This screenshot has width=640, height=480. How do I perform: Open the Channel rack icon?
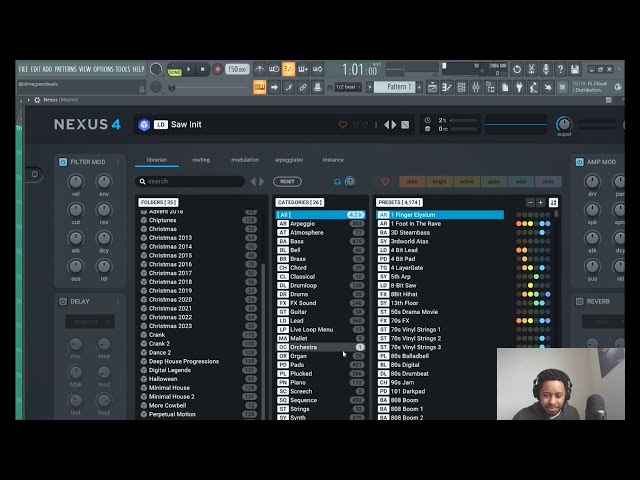coord(461,87)
